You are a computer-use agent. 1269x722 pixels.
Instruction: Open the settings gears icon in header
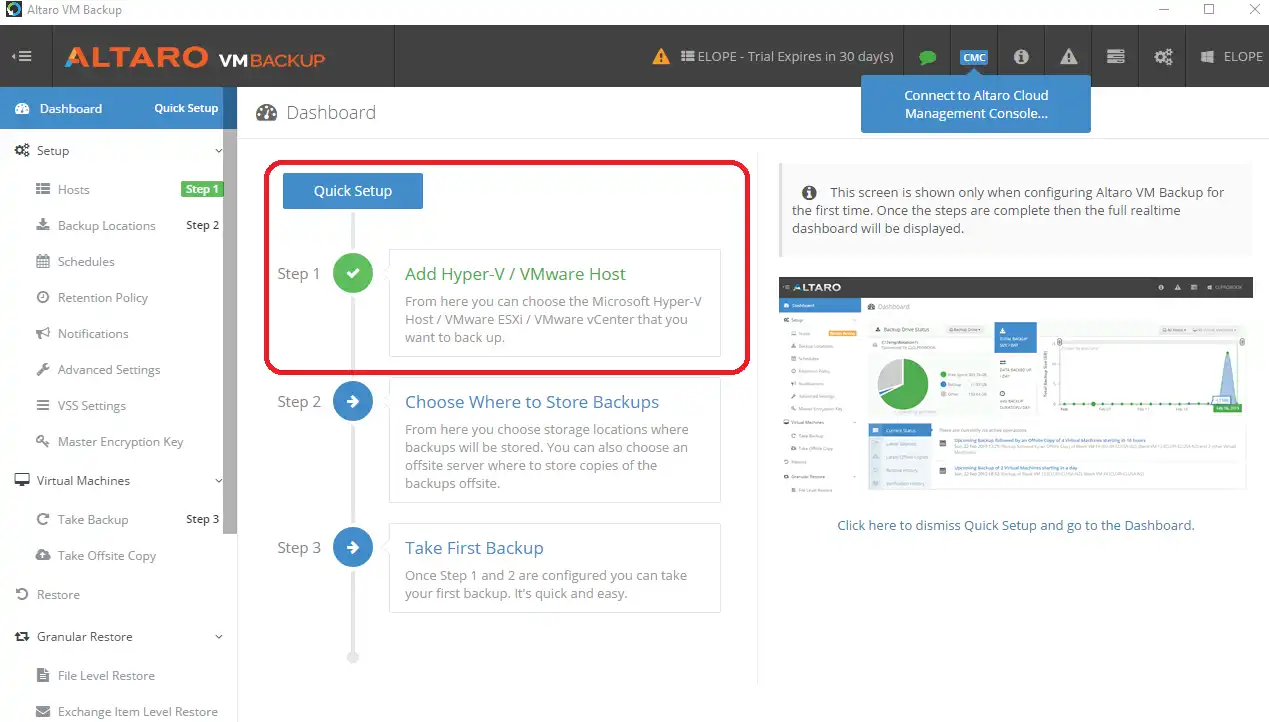[1163, 57]
